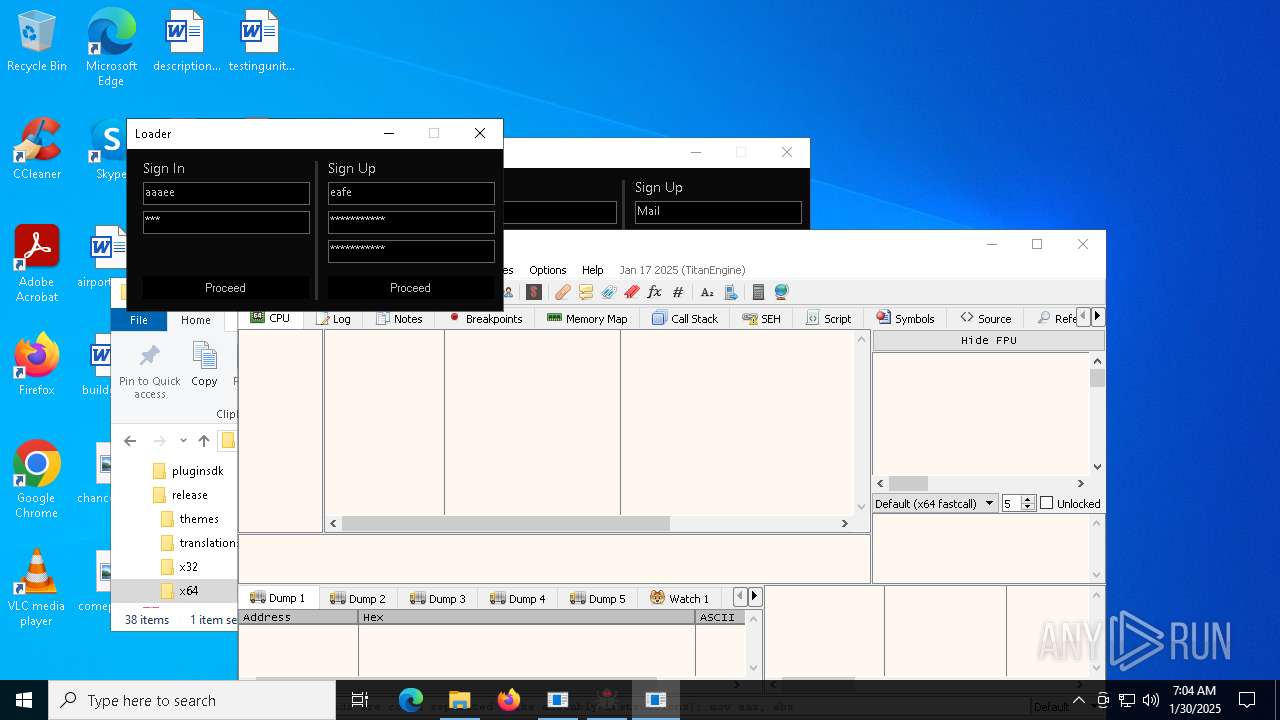The image size is (1280, 720).
Task: Switch to the SEH tab
Action: pos(762,318)
